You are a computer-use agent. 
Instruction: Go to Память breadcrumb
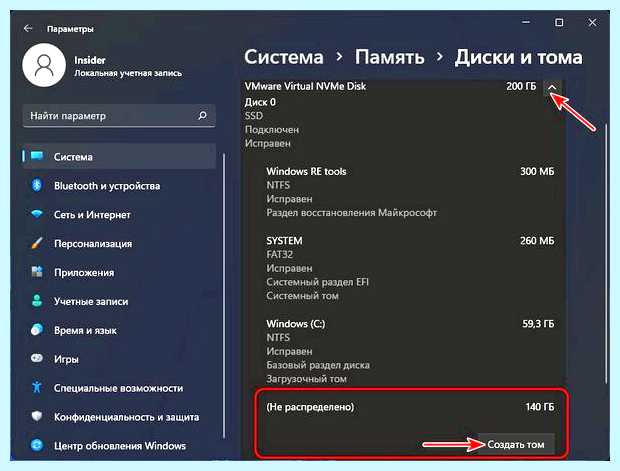[389, 57]
